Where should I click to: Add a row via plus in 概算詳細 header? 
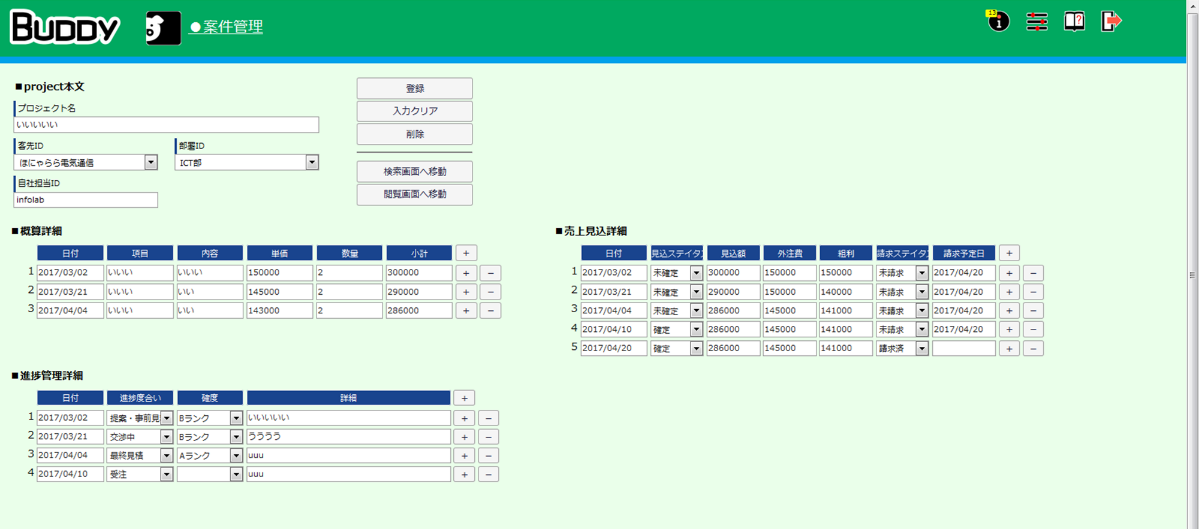(x=466, y=254)
